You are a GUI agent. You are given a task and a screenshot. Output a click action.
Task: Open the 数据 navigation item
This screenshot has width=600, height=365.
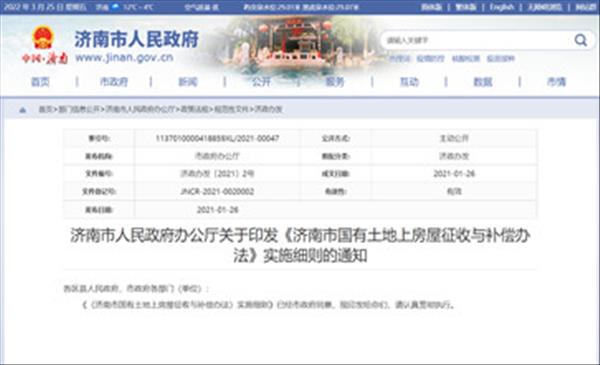483,81
